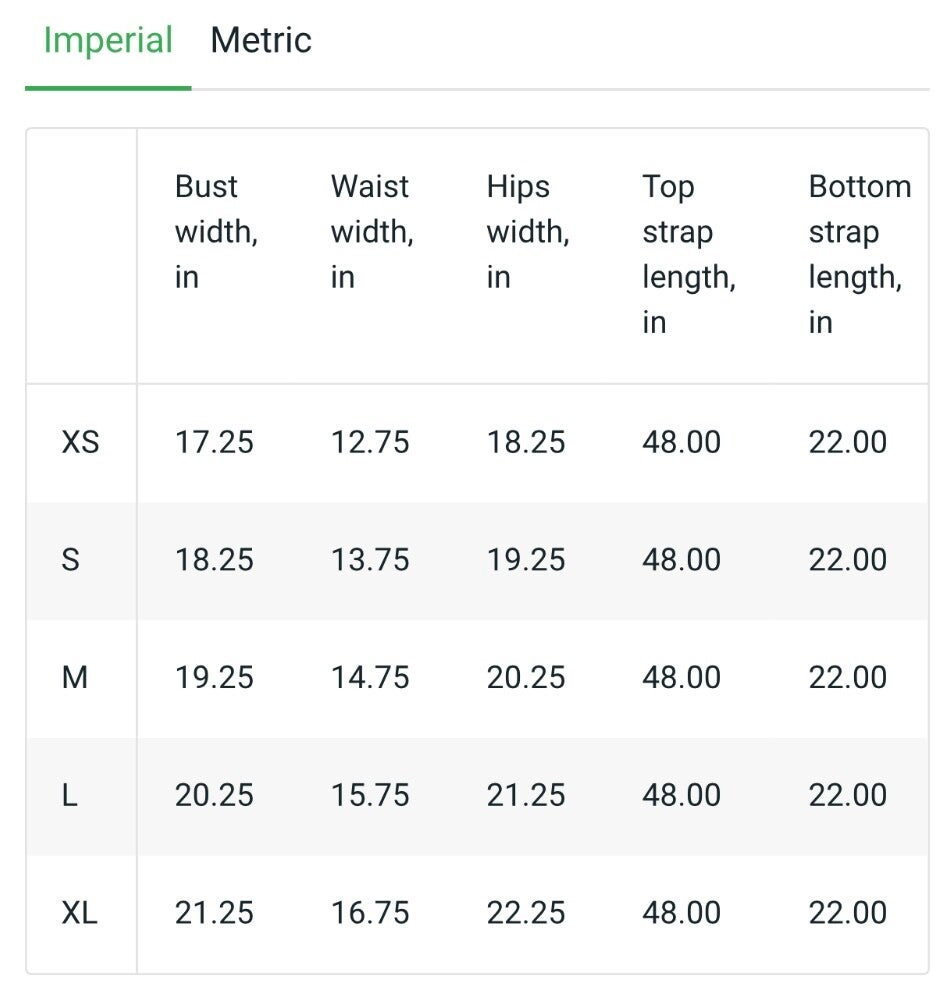Screen dimensions: 945x998
Task: Click the XL hips value 22.25
Action: click(526, 913)
